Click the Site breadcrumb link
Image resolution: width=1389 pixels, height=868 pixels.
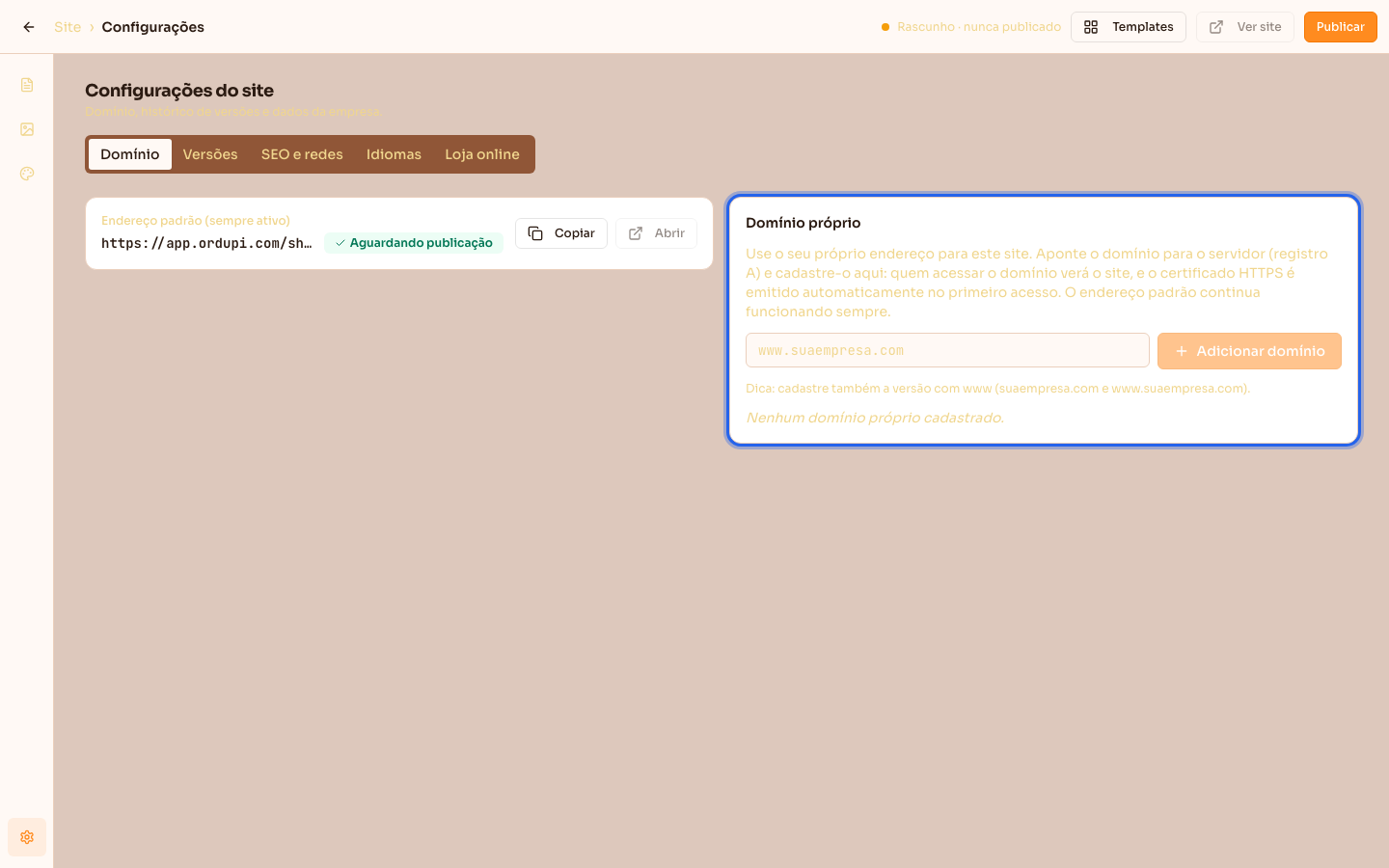[x=68, y=27]
